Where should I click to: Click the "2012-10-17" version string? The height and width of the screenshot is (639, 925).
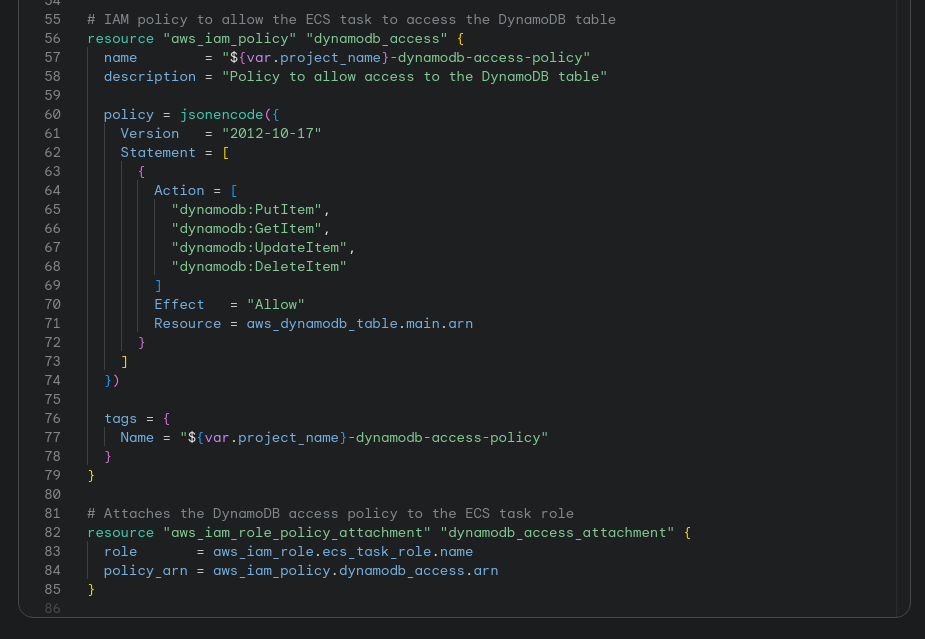(271, 133)
